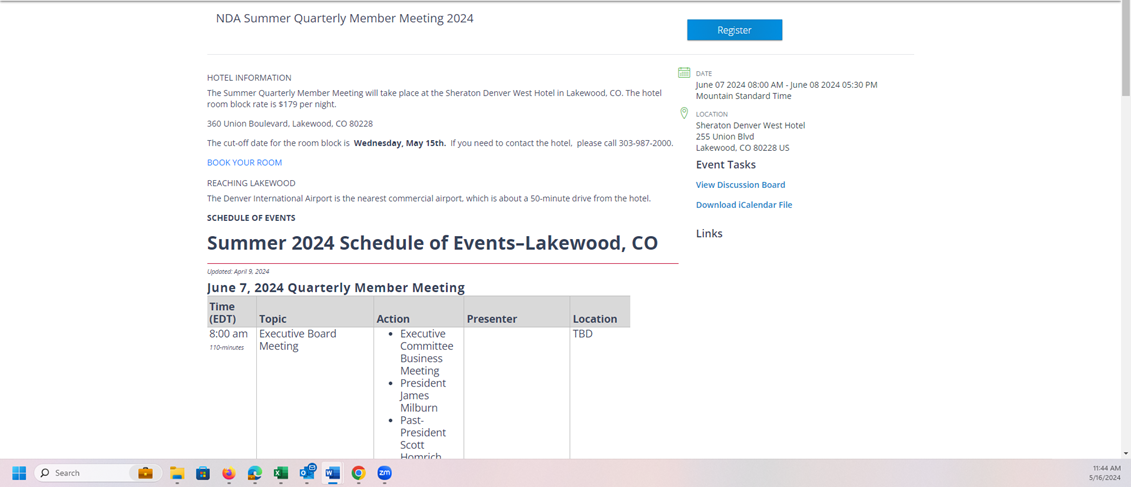Image resolution: width=1131 pixels, height=487 pixels.
Task: Click the location pin icon beside LOCATION
Action: click(x=684, y=114)
